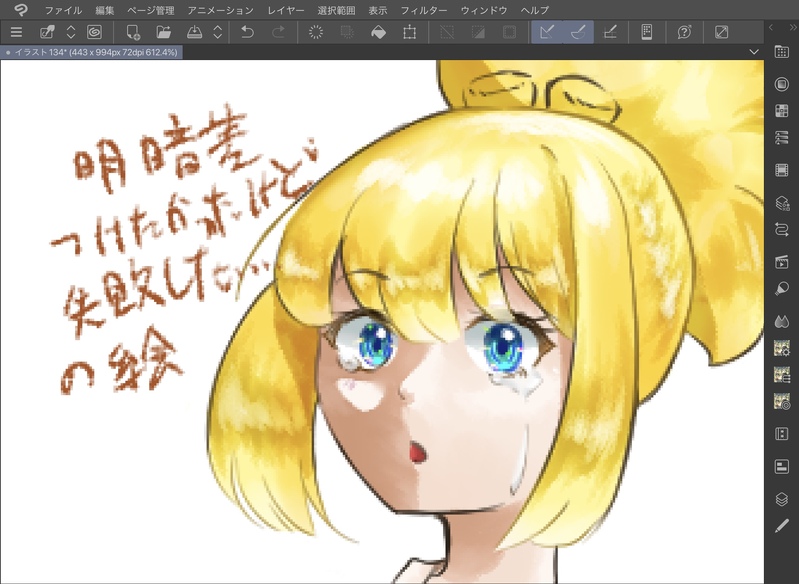The height and width of the screenshot is (584, 799).
Task: Open the thumbnail-with-gear palette icon
Action: click(x=782, y=348)
